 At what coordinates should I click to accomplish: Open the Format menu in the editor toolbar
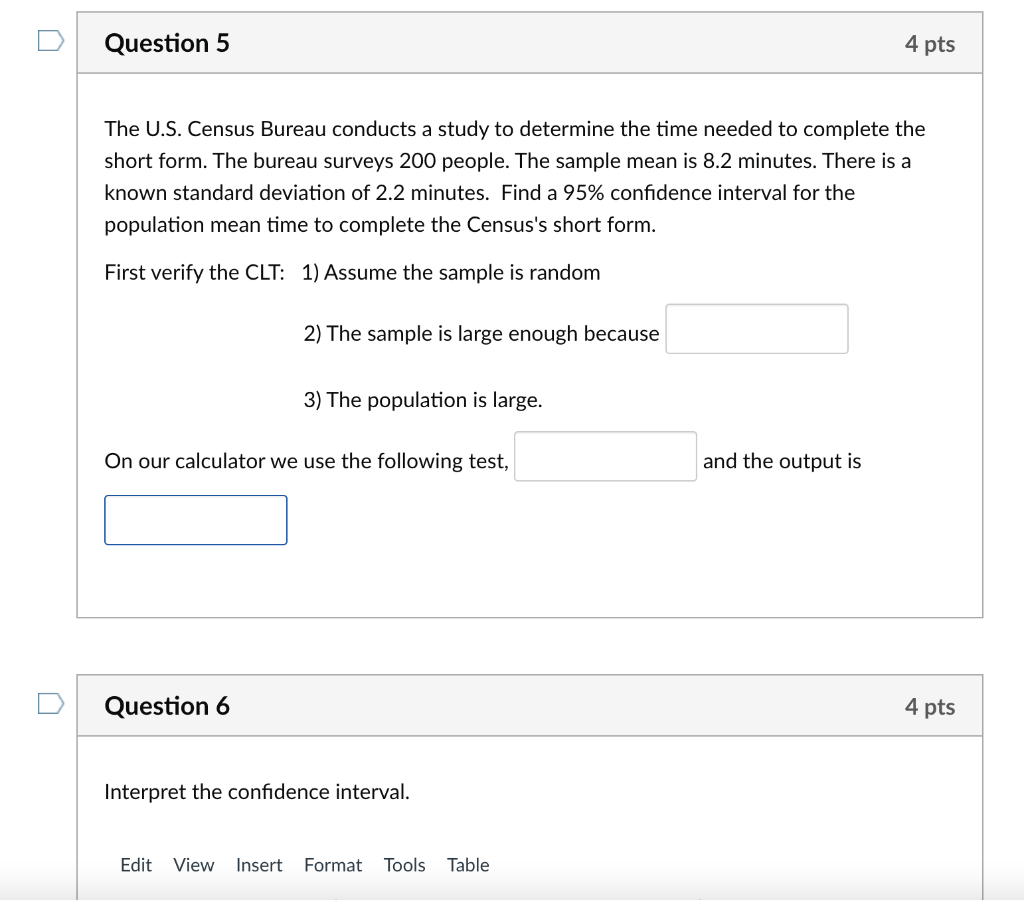point(333,865)
